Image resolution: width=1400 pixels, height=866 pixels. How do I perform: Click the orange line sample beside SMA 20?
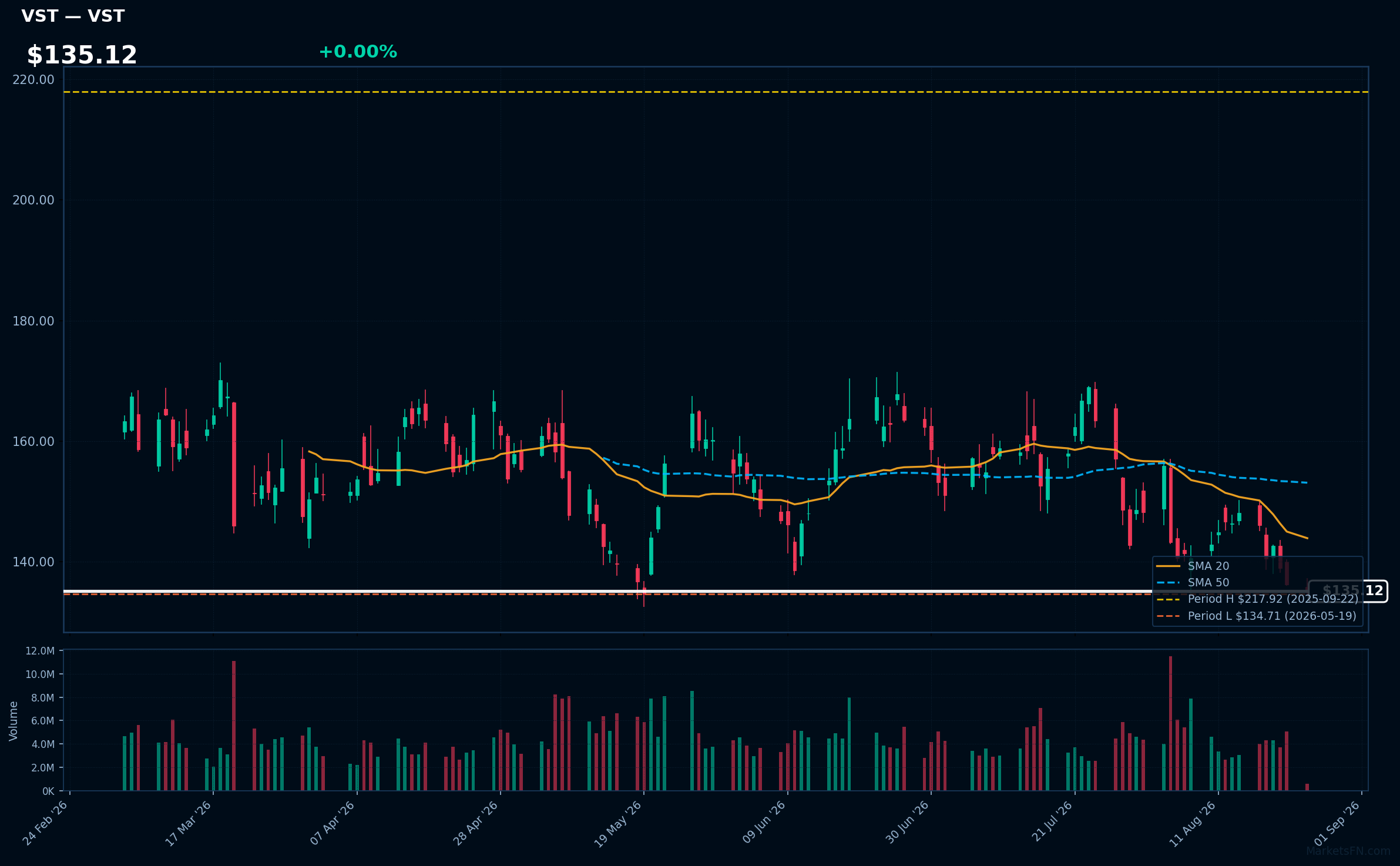tap(1169, 566)
